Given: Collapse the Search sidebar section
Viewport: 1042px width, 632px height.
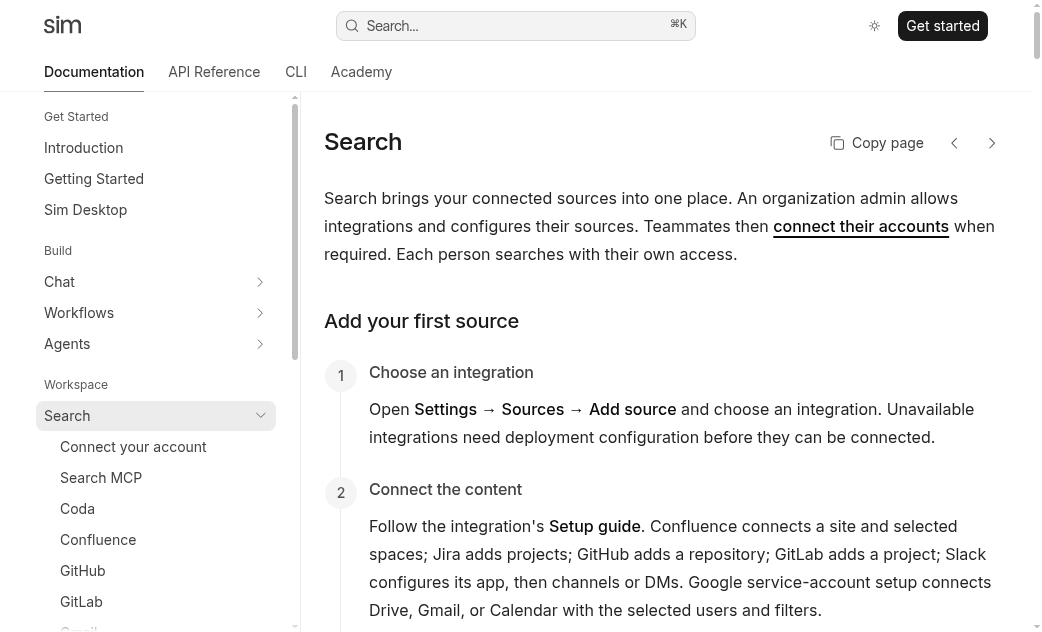Looking at the screenshot, I should pos(260,415).
